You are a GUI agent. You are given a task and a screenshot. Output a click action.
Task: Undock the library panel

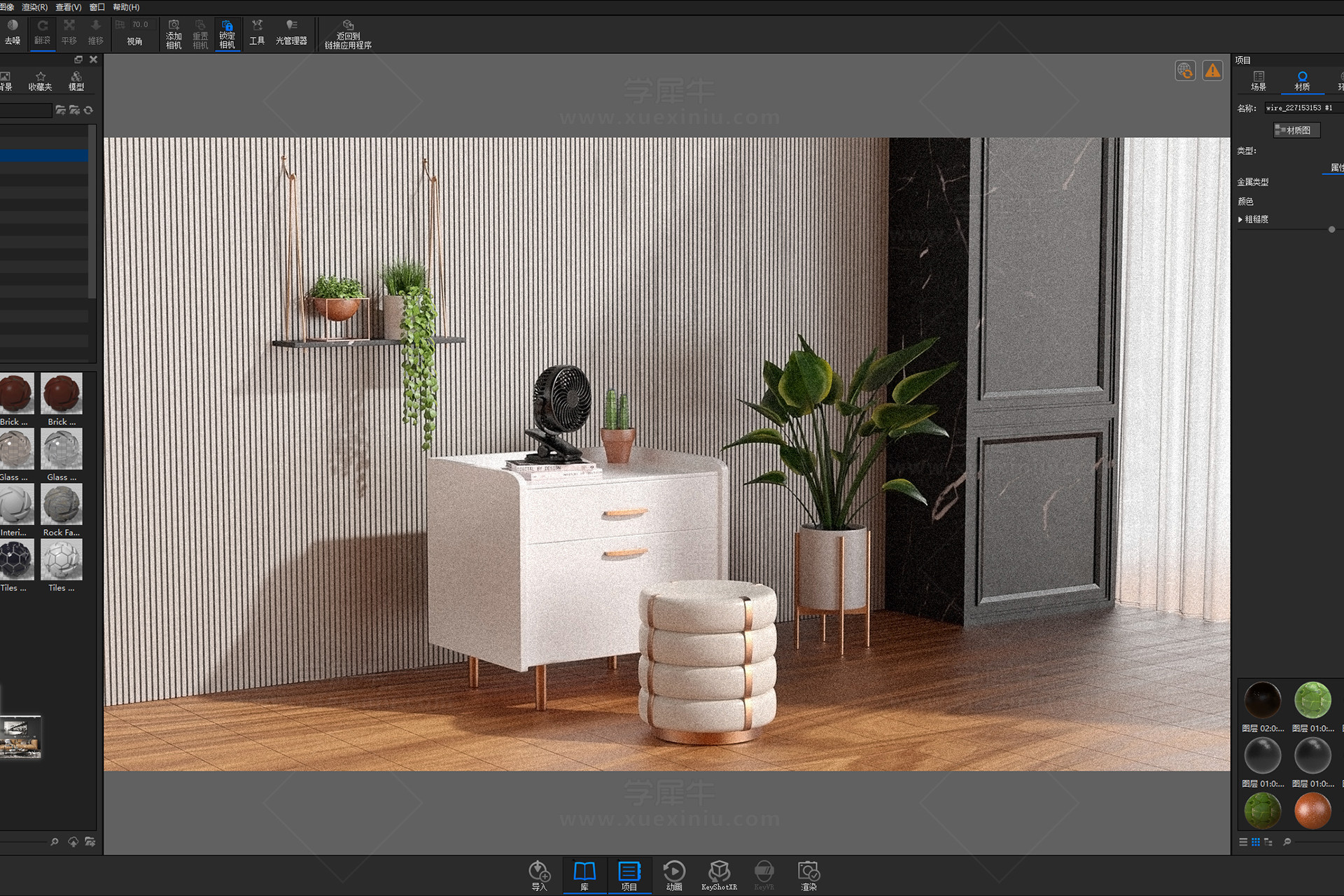pos(78,59)
